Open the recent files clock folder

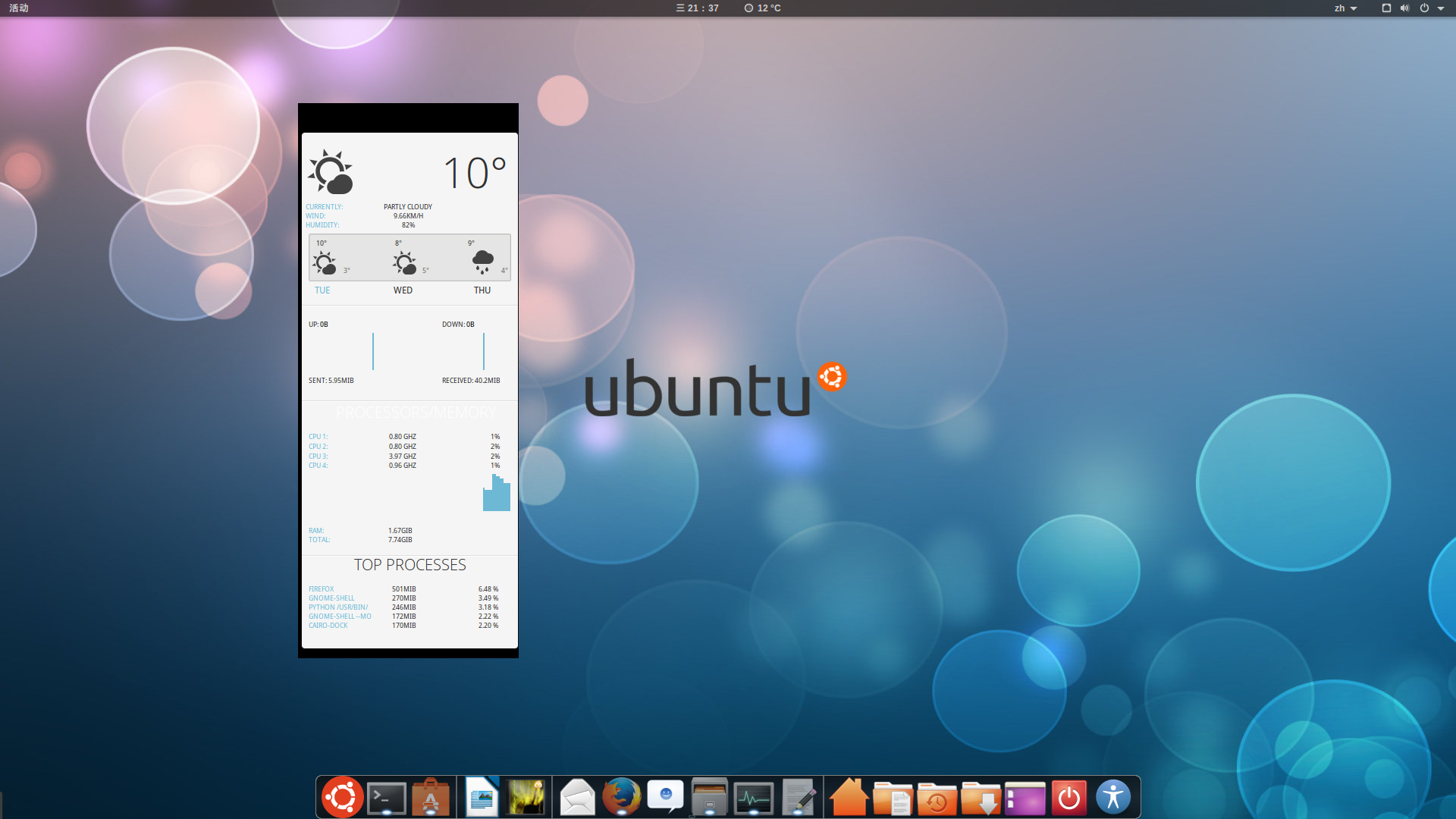[x=937, y=798]
